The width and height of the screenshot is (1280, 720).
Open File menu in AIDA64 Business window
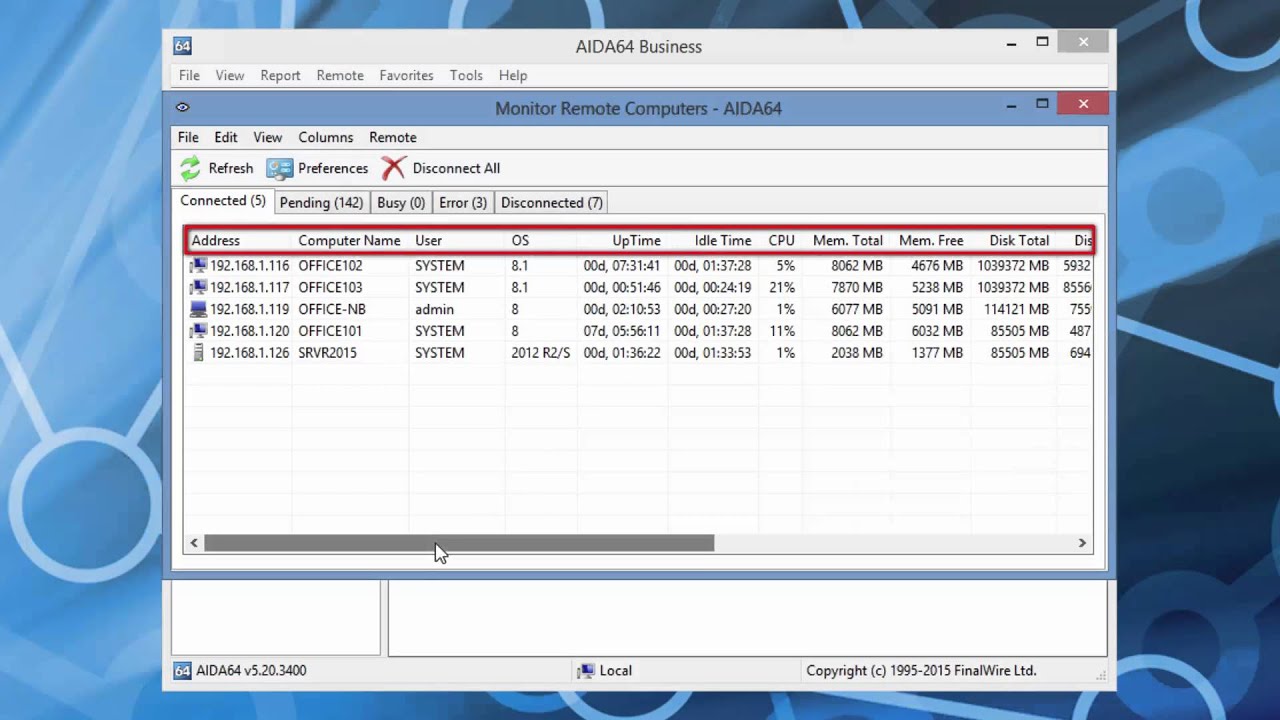[189, 76]
